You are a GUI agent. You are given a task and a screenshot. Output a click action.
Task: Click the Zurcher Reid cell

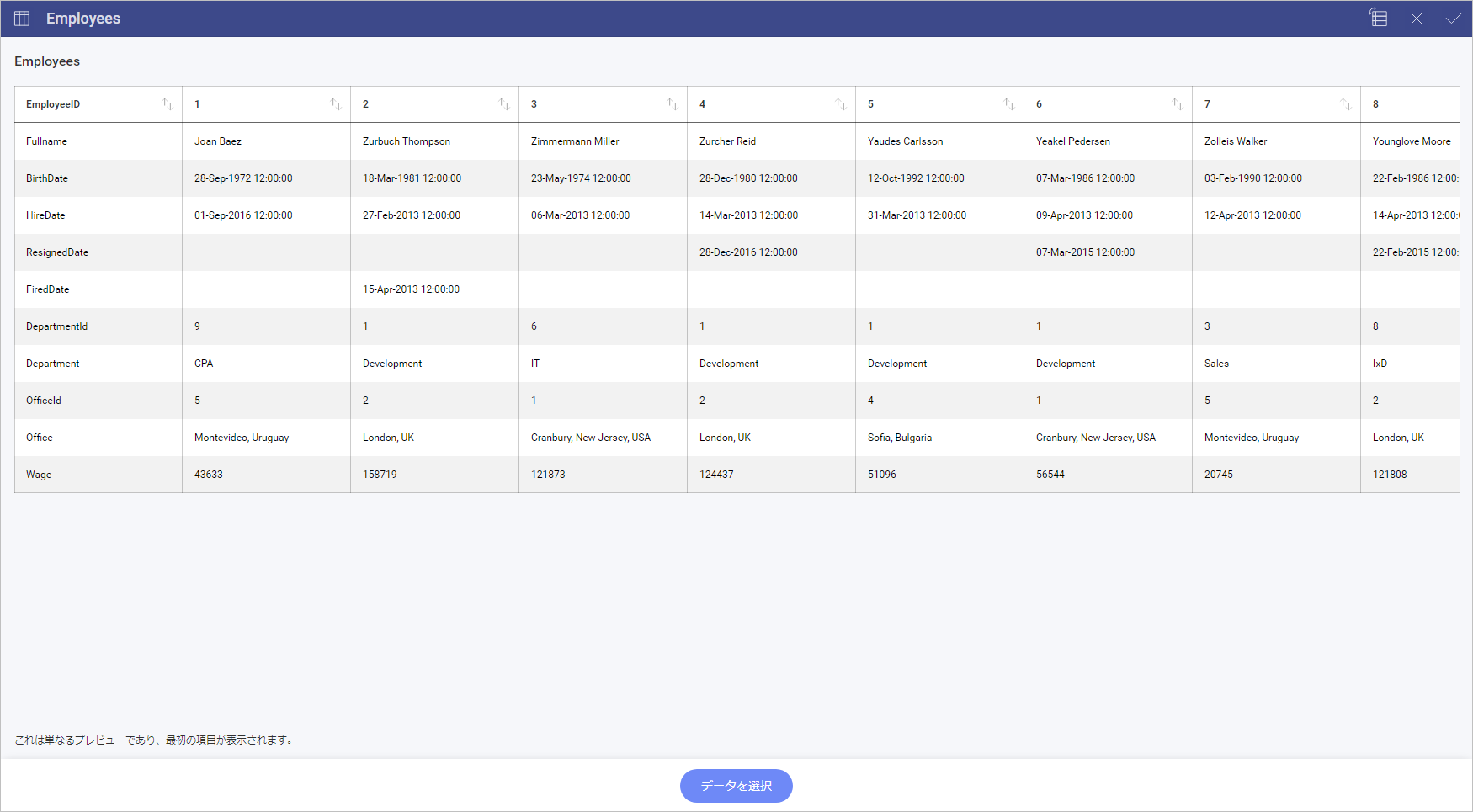click(x=772, y=141)
